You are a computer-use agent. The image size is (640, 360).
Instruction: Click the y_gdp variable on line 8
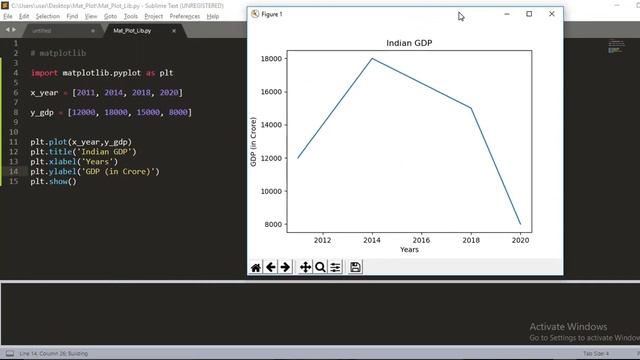42,112
